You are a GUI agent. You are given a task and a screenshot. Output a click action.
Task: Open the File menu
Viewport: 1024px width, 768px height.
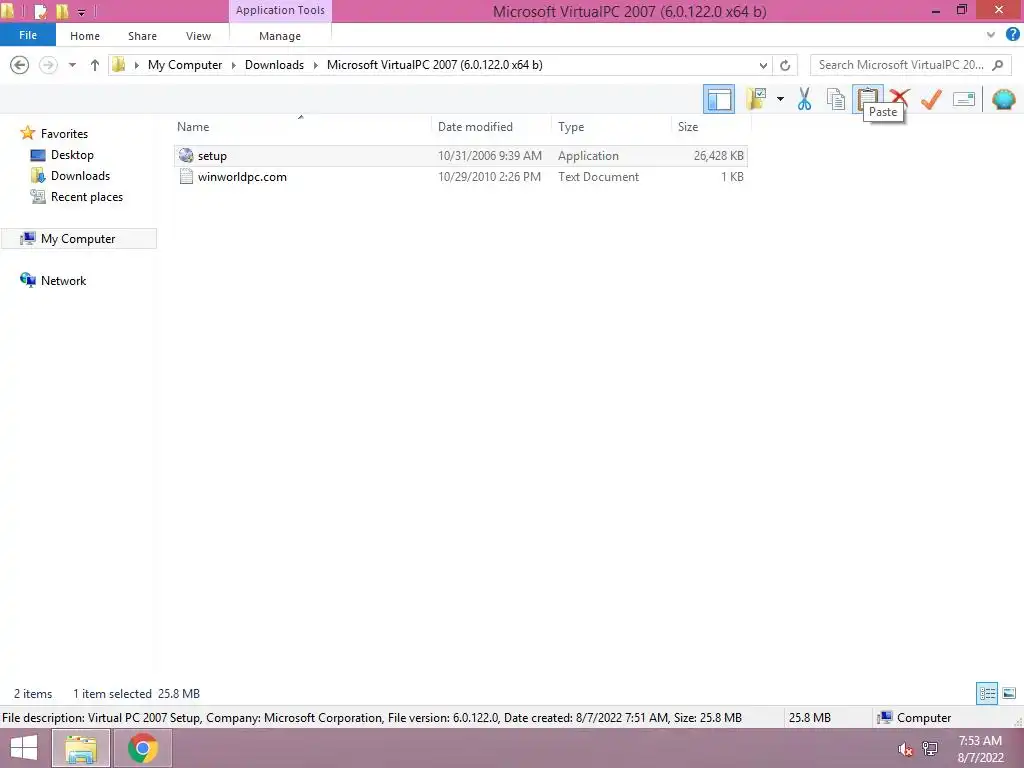tap(27, 35)
